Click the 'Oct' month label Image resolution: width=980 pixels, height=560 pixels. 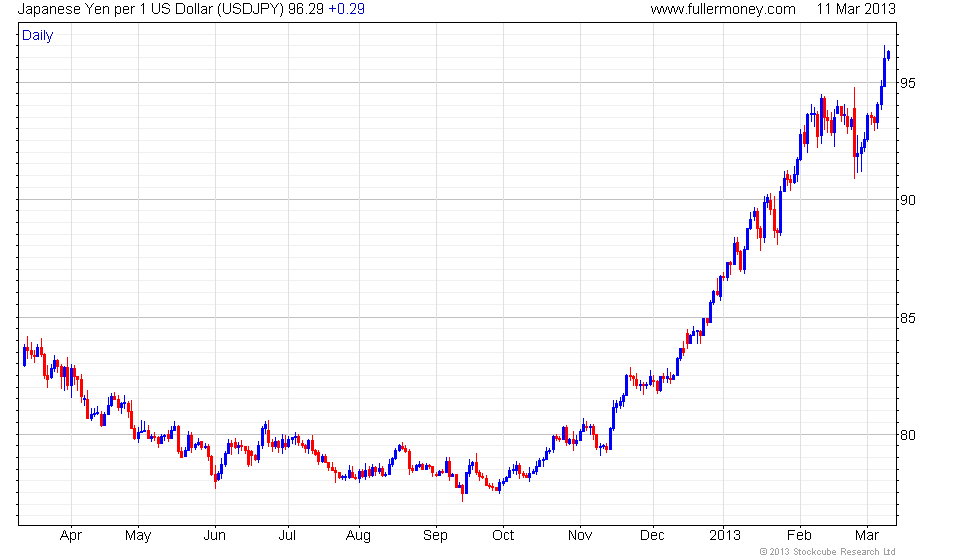(x=502, y=536)
